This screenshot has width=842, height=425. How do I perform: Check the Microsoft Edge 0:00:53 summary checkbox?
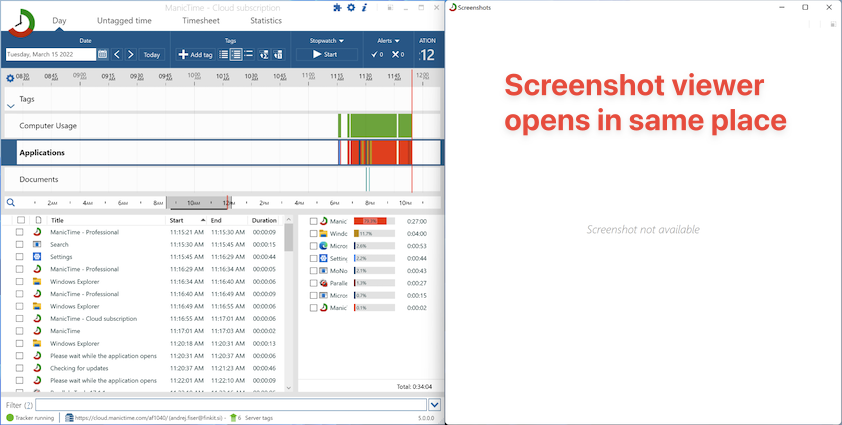pyautogui.click(x=314, y=246)
